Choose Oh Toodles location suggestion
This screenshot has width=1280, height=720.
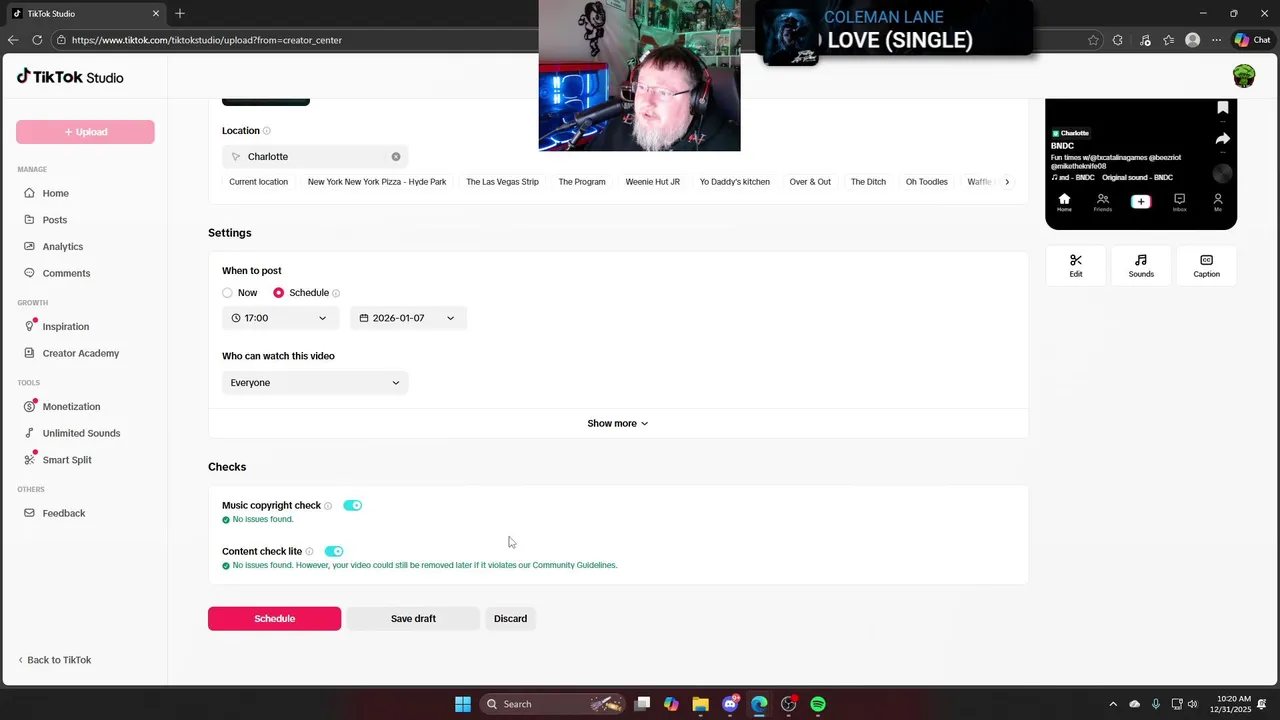[926, 182]
